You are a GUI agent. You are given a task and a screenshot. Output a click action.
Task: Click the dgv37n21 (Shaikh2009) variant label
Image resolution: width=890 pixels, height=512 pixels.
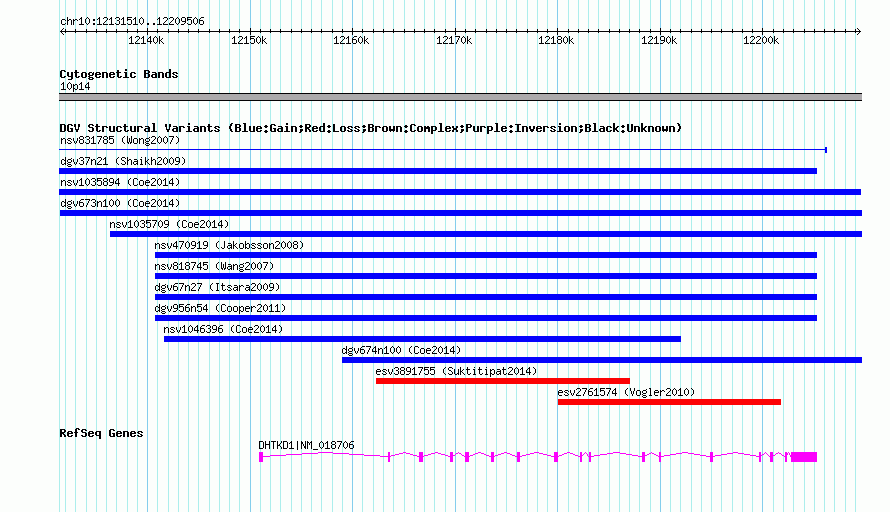point(123,161)
